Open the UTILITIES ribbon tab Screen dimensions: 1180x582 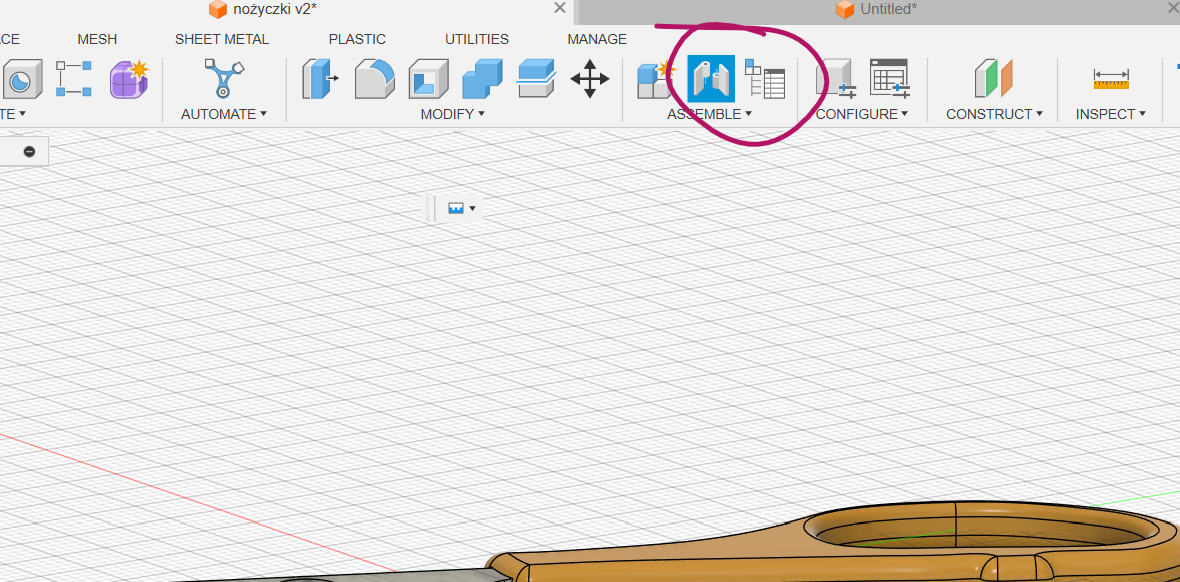tap(477, 39)
